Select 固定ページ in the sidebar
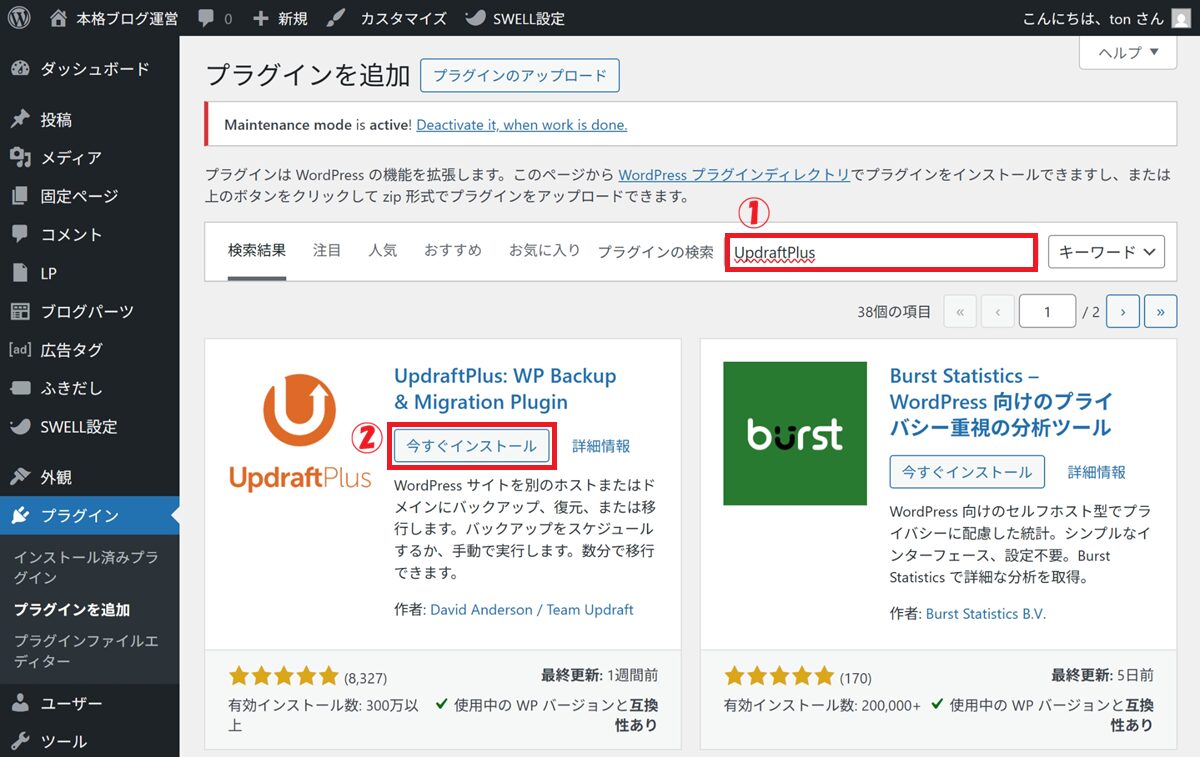Image resolution: width=1200 pixels, height=757 pixels. (x=79, y=196)
